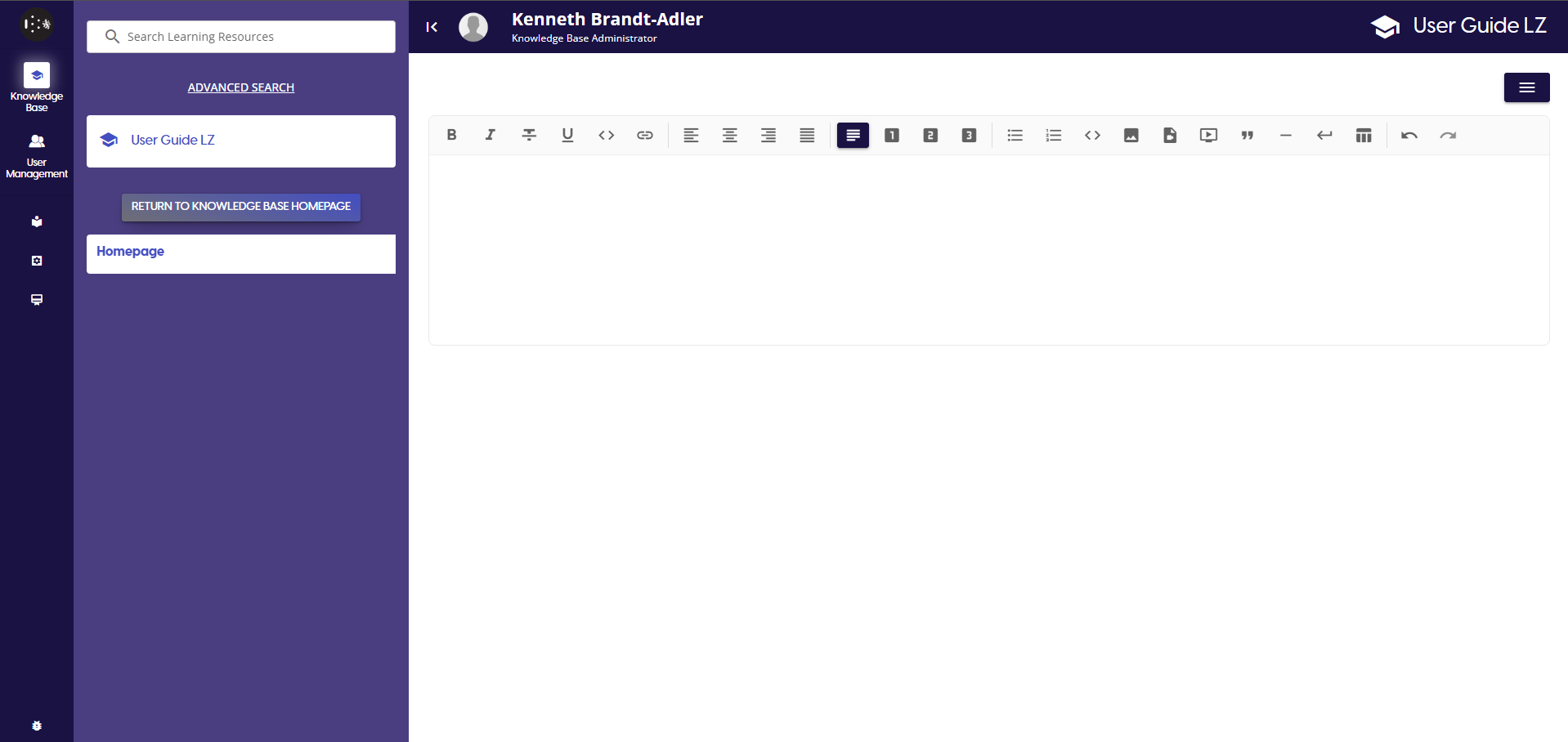Toggle underline formatting
This screenshot has height=742, width=1568.
click(x=567, y=136)
